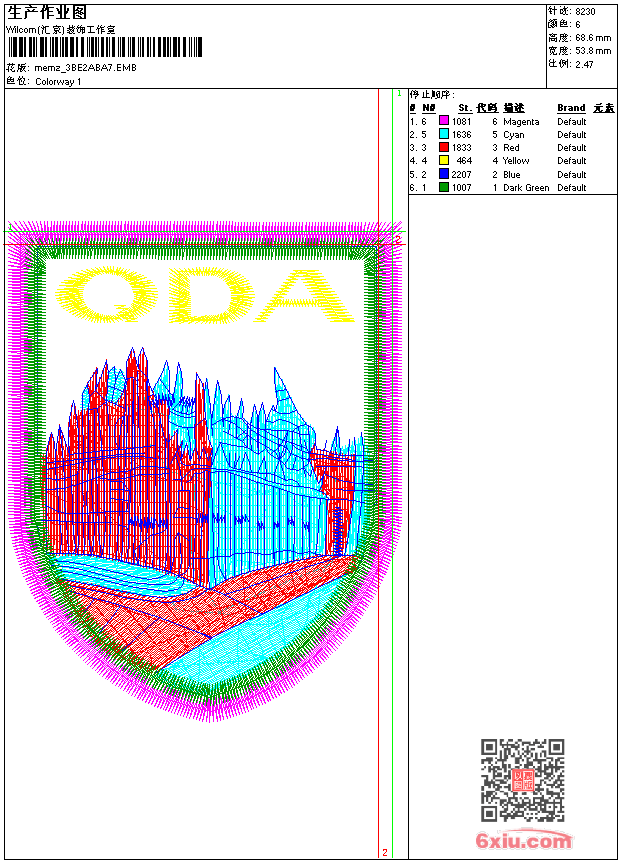Click the barcode under the title
The image size is (620, 860).
[x=104, y=47]
